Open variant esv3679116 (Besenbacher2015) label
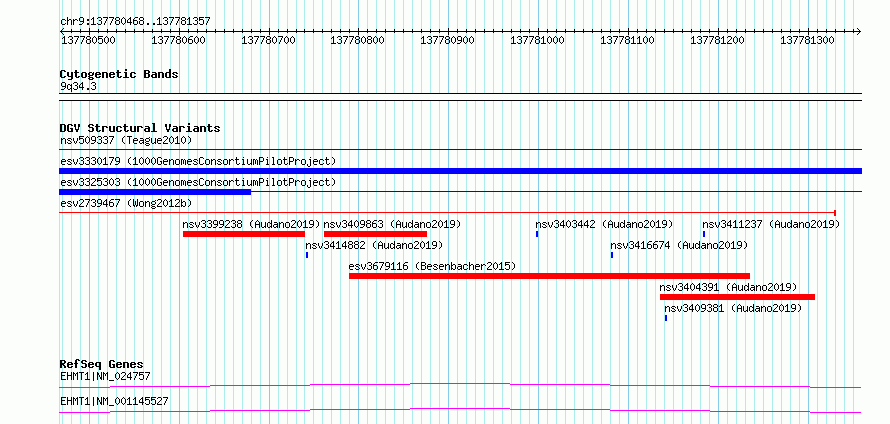The height and width of the screenshot is (424, 890). pyautogui.click(x=432, y=266)
